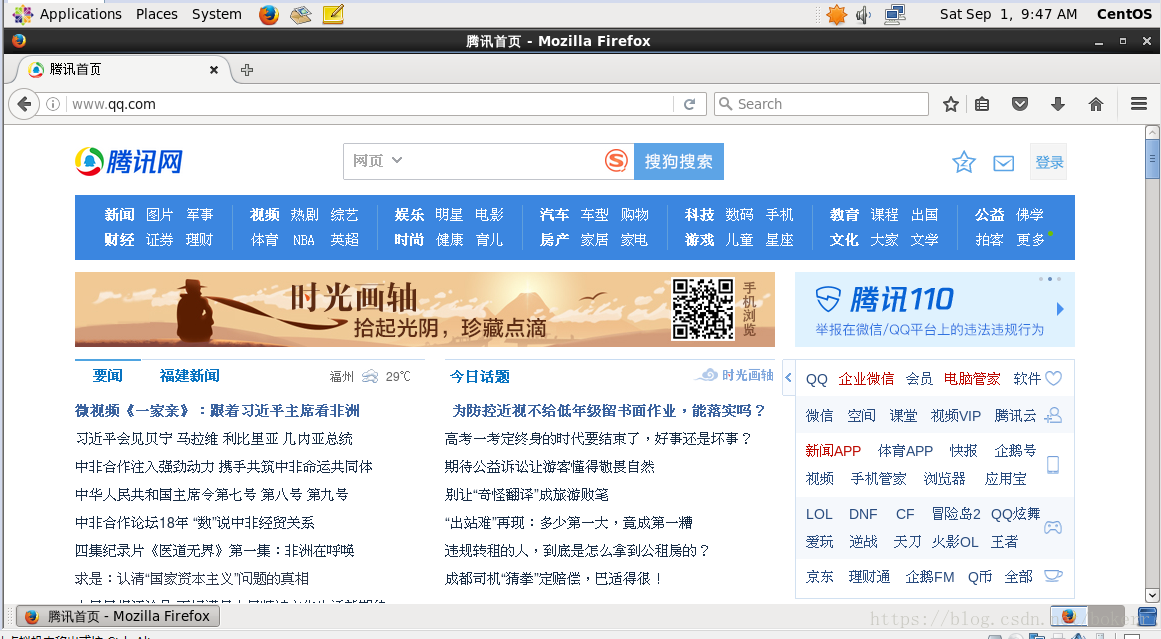Open the 科技 navigation link
The height and width of the screenshot is (639, 1161).
pos(699,215)
